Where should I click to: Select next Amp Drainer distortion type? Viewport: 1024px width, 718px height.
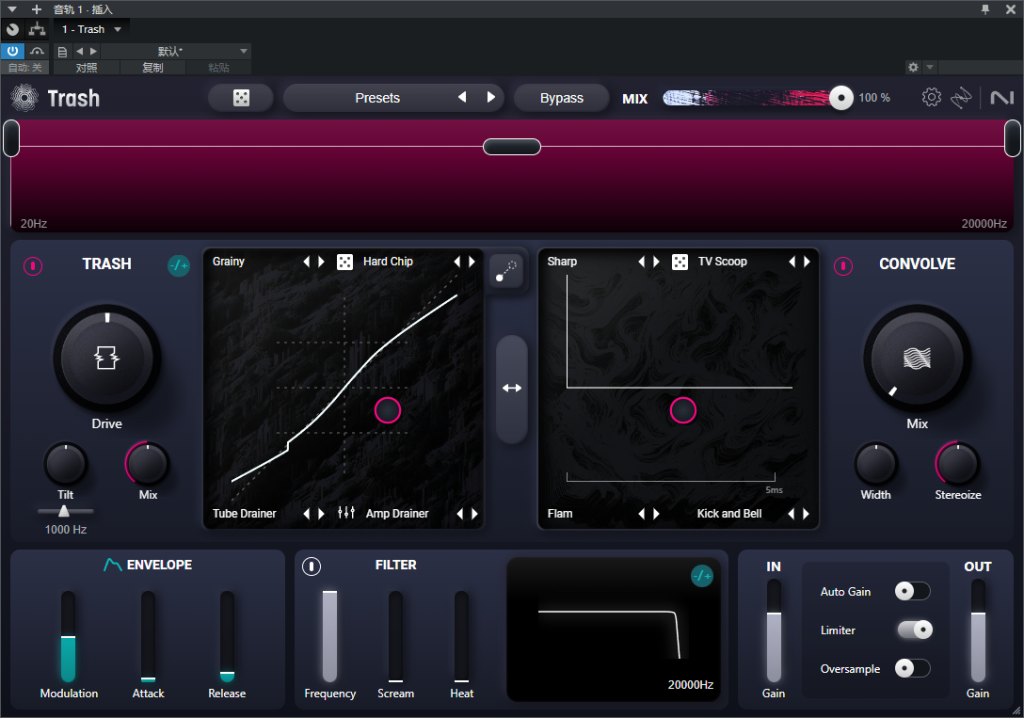[474, 514]
